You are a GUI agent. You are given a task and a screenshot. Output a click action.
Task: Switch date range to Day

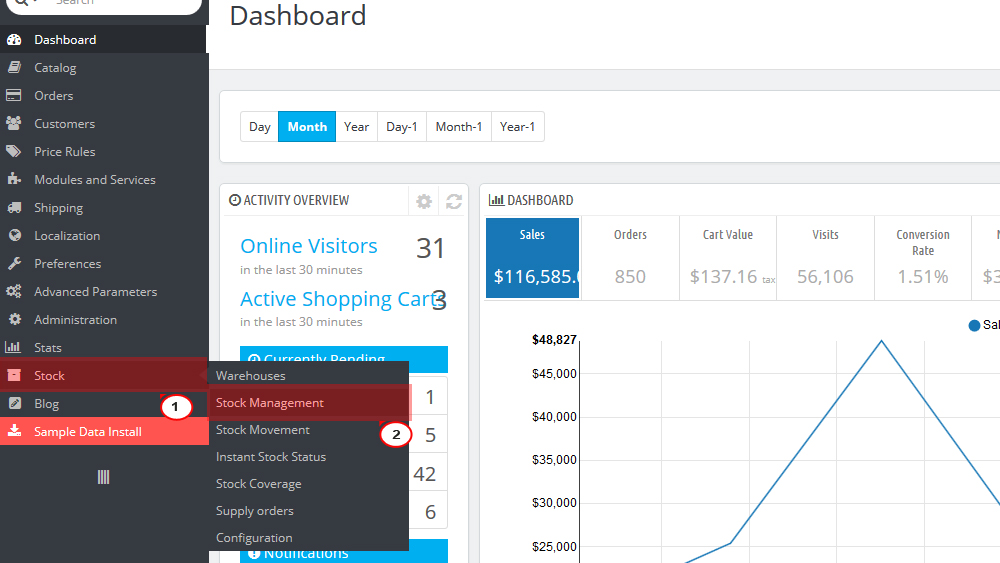[x=260, y=127]
